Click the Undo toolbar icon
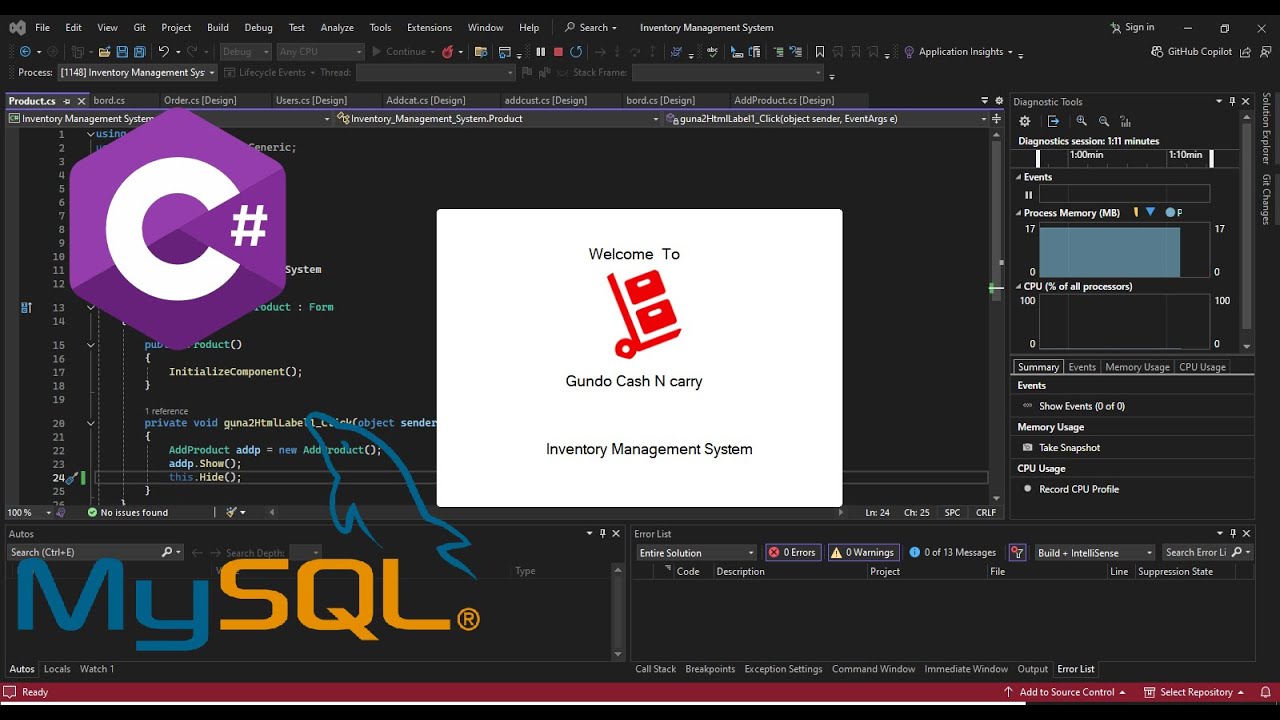 pyautogui.click(x=164, y=52)
